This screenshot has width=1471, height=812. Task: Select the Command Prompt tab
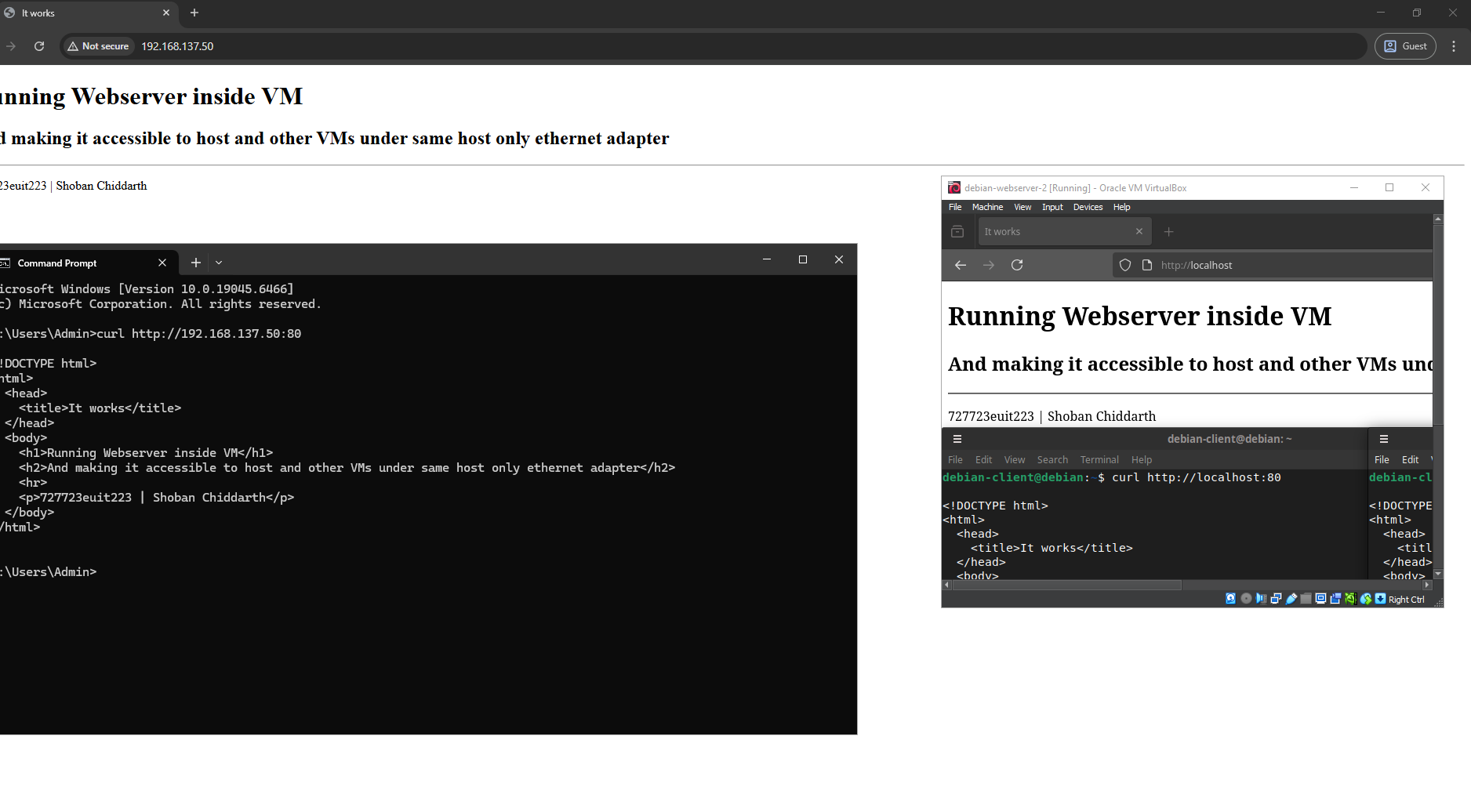click(78, 263)
